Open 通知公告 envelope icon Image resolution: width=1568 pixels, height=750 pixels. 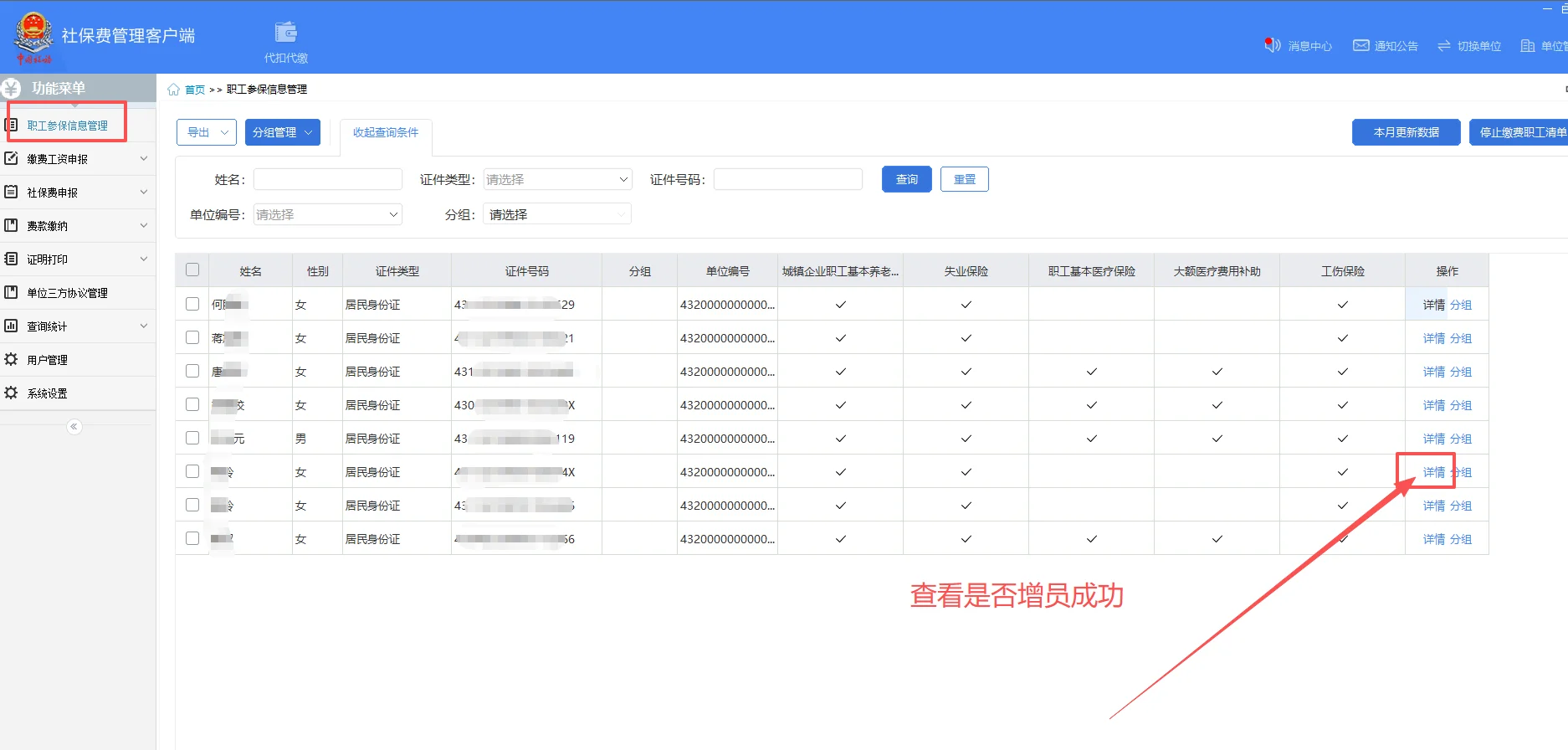click(x=1361, y=45)
